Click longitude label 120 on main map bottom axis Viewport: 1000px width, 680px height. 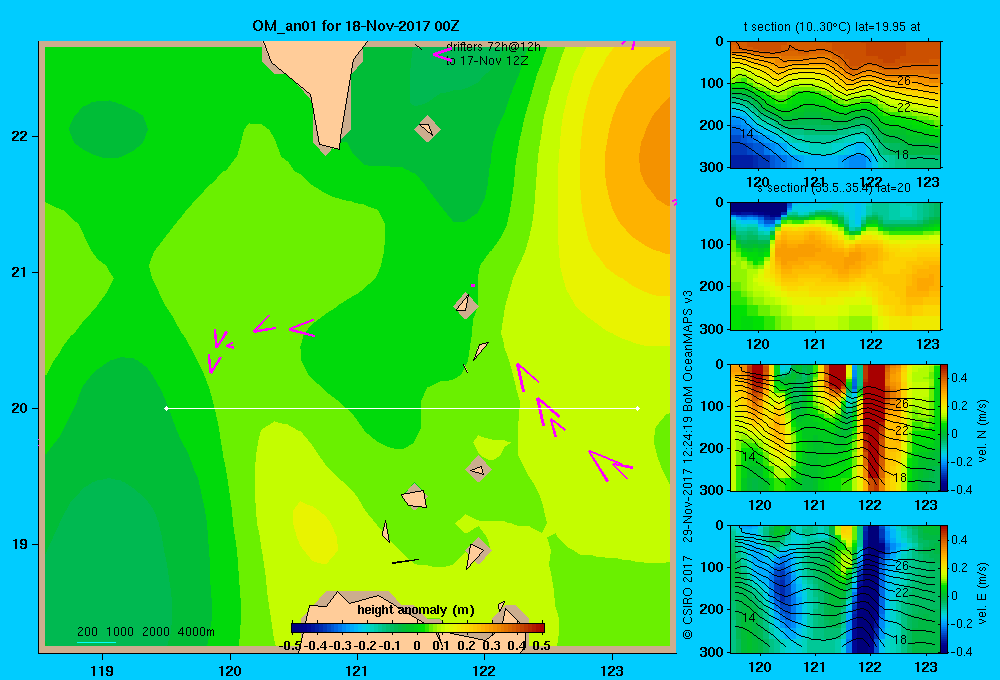(230, 670)
